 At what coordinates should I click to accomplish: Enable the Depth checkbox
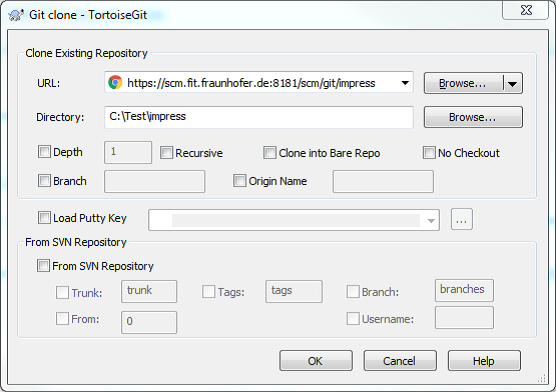pos(44,152)
